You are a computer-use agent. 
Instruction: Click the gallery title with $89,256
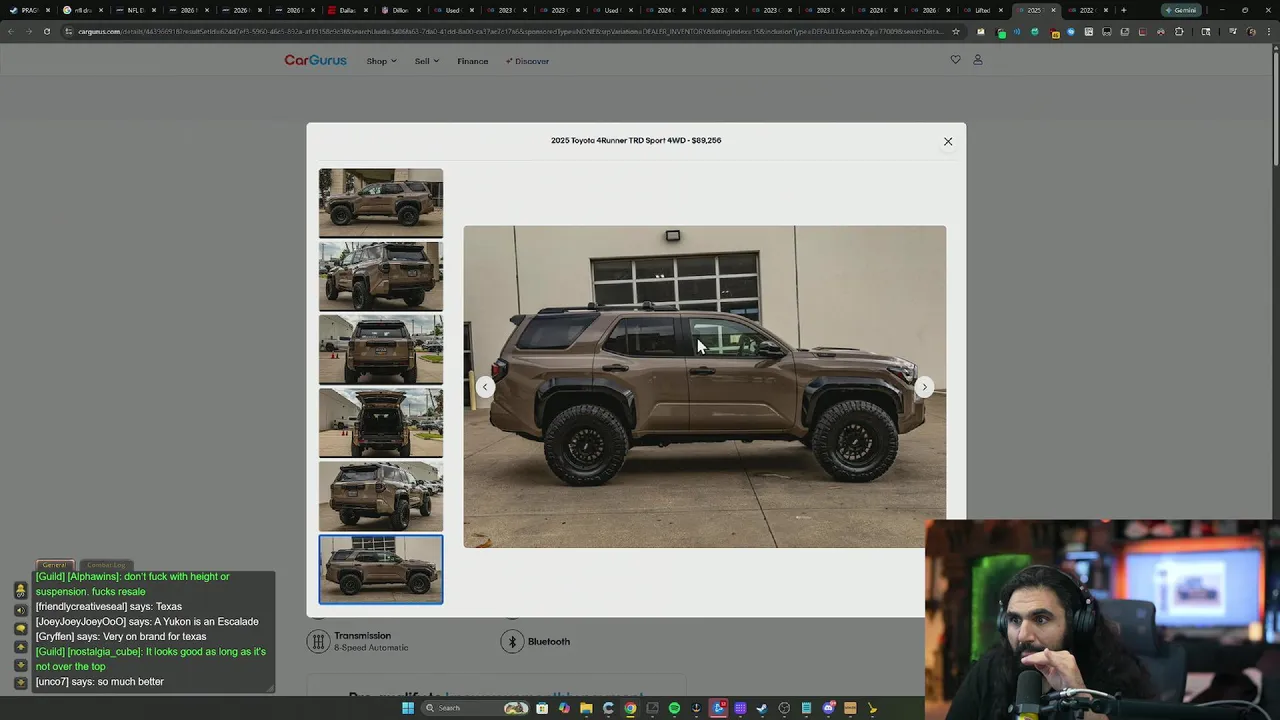(636, 141)
